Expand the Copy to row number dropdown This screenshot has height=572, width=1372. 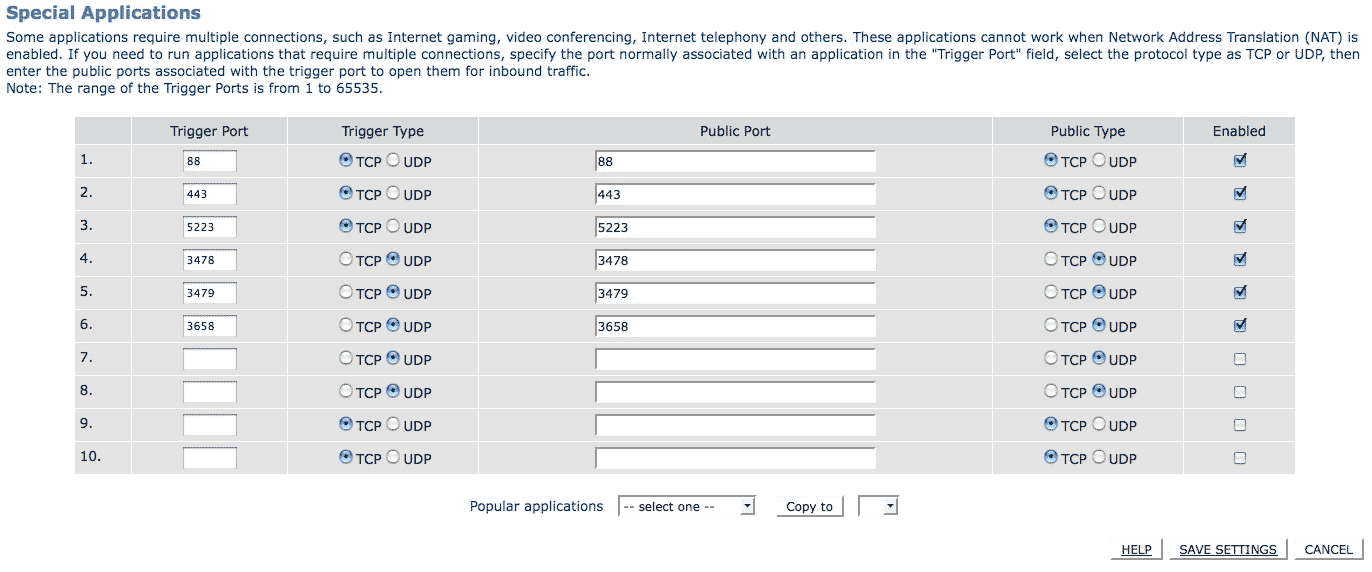(878, 506)
